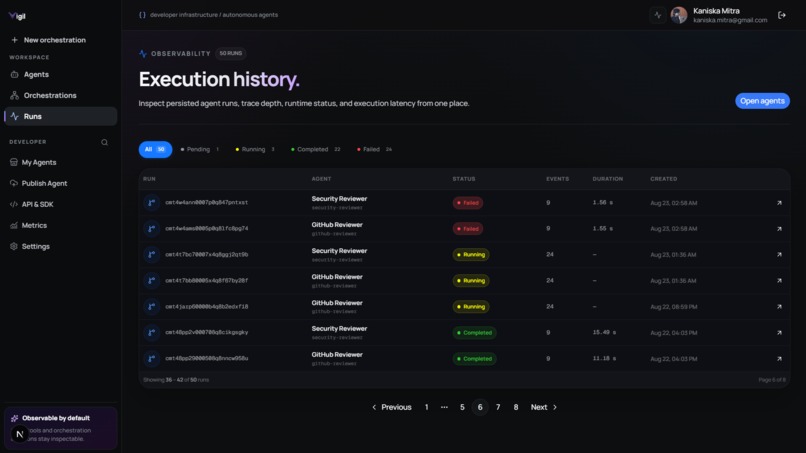Click Kaniska Mitra's profile avatar
Image resolution: width=806 pixels, height=453 pixels.
(679, 15)
